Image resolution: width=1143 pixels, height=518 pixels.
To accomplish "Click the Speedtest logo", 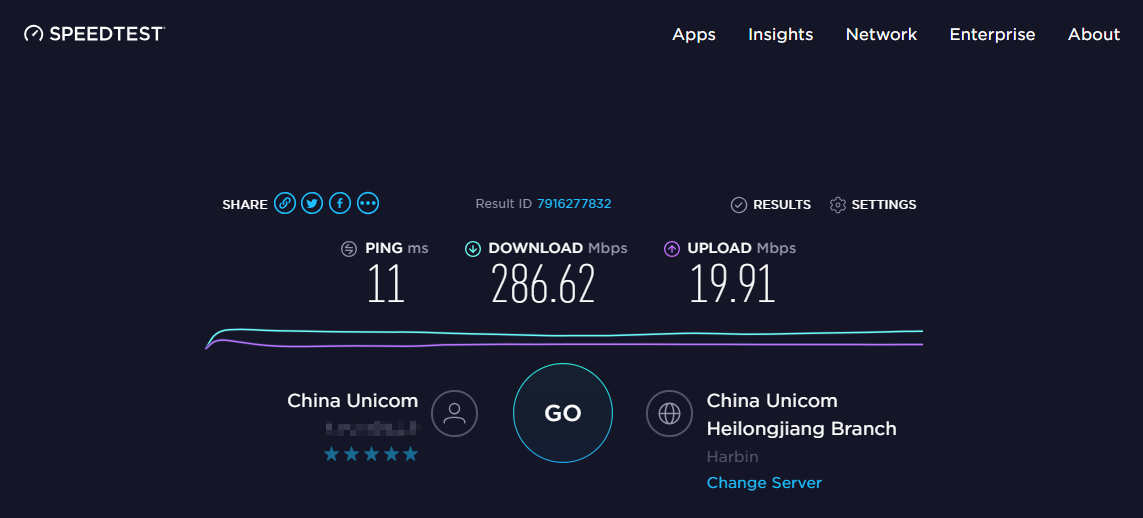I will click(95, 34).
